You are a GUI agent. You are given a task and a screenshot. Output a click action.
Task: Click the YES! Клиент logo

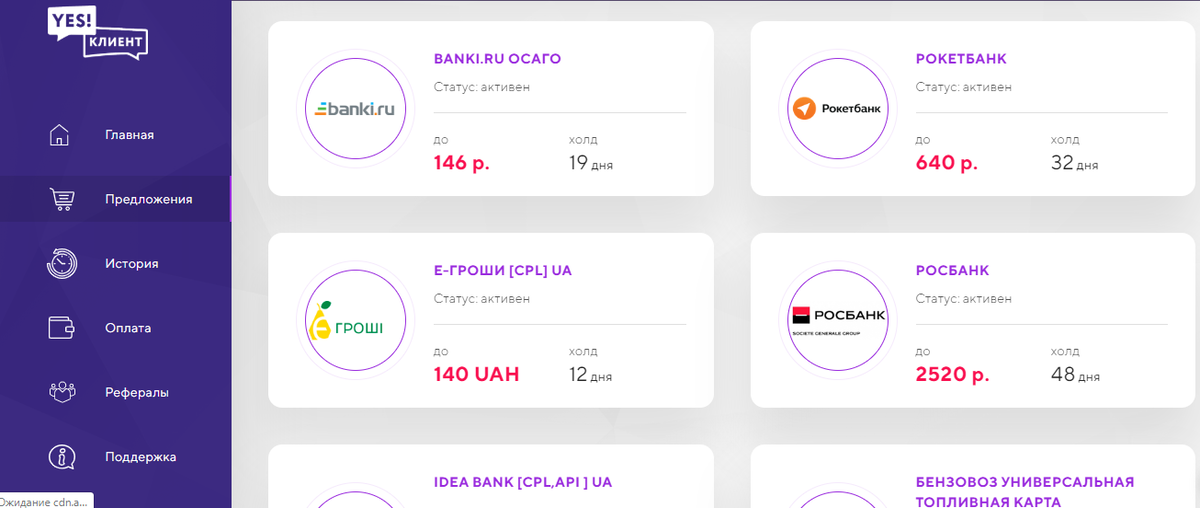coord(98,32)
